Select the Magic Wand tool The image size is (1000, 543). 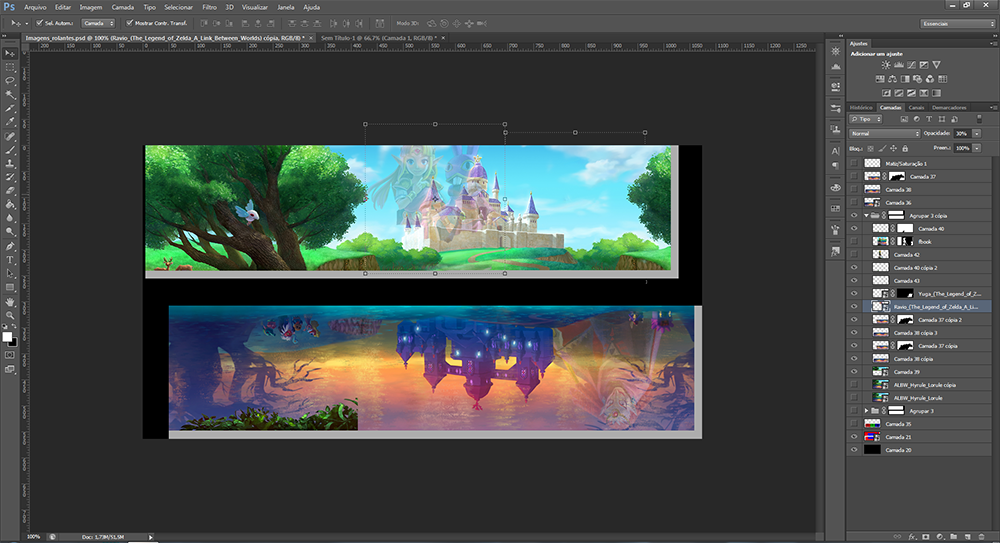tap(10, 94)
